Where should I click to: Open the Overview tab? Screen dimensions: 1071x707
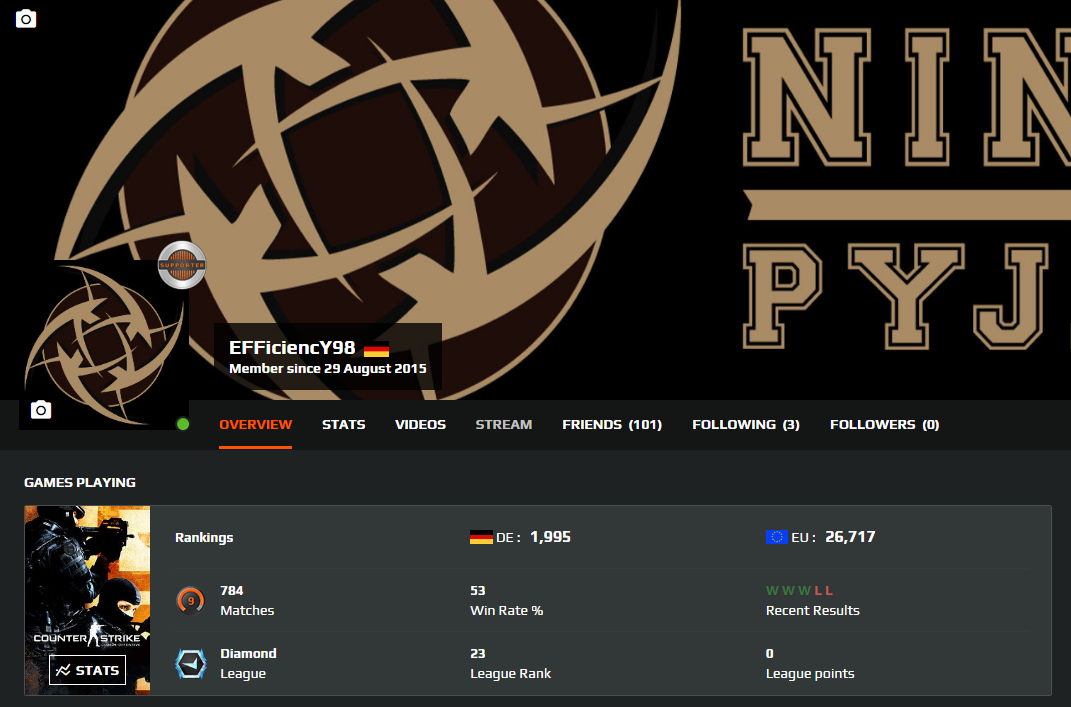coord(255,424)
